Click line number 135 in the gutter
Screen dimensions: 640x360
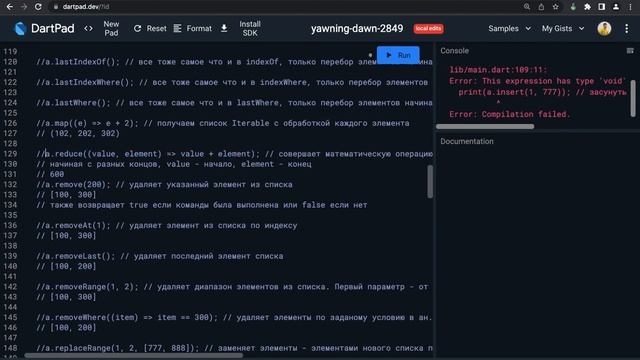[10, 215]
